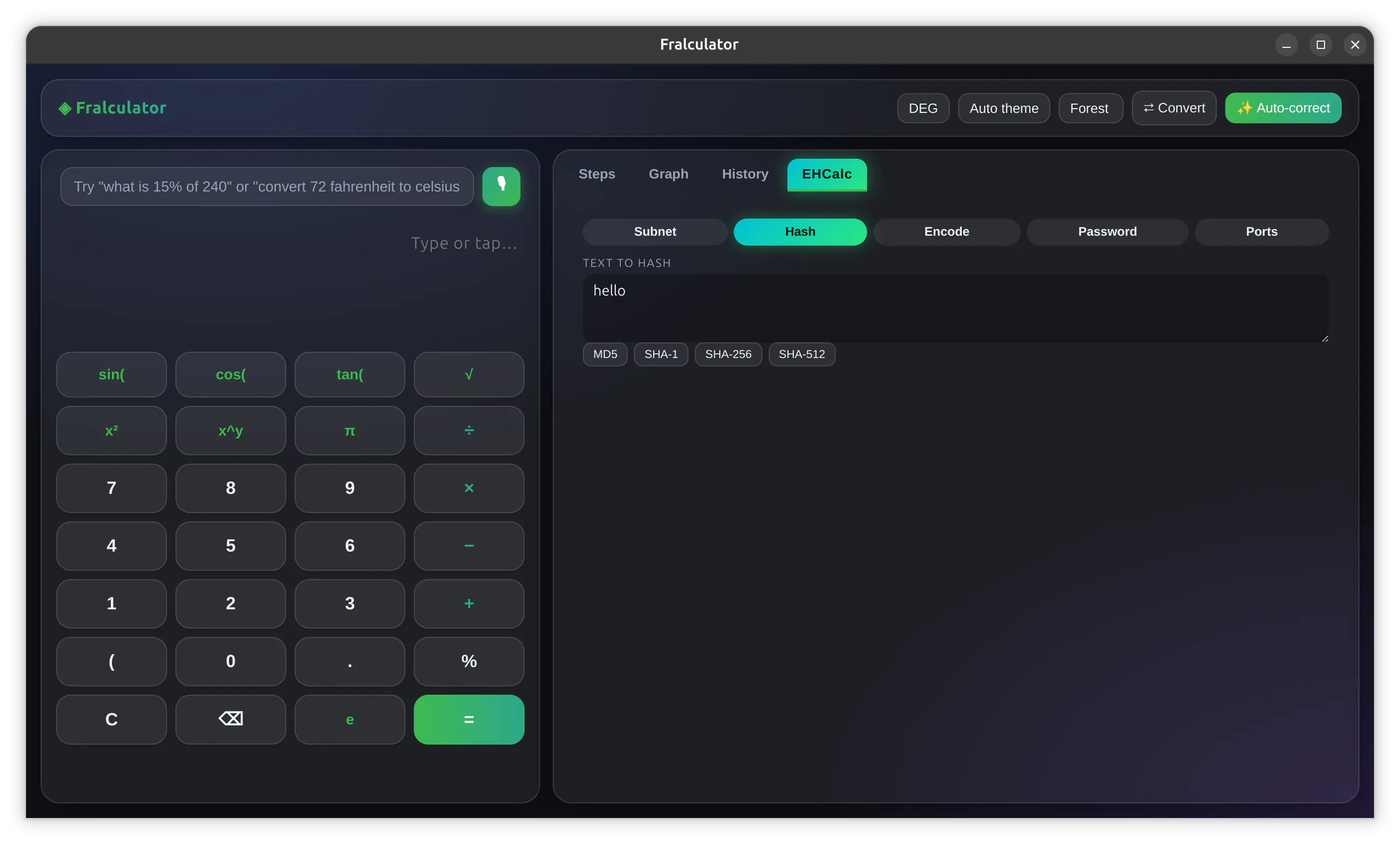This screenshot has height=844, width=1400.
Task: Switch to the Graph tab
Action: pos(668,174)
